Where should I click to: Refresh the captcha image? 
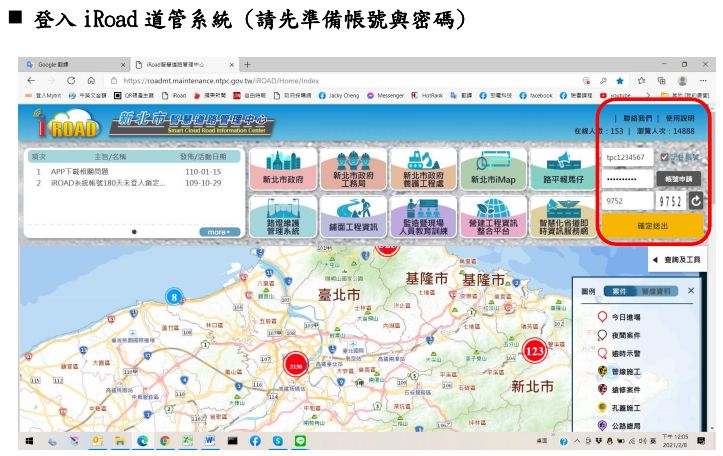tap(696, 201)
